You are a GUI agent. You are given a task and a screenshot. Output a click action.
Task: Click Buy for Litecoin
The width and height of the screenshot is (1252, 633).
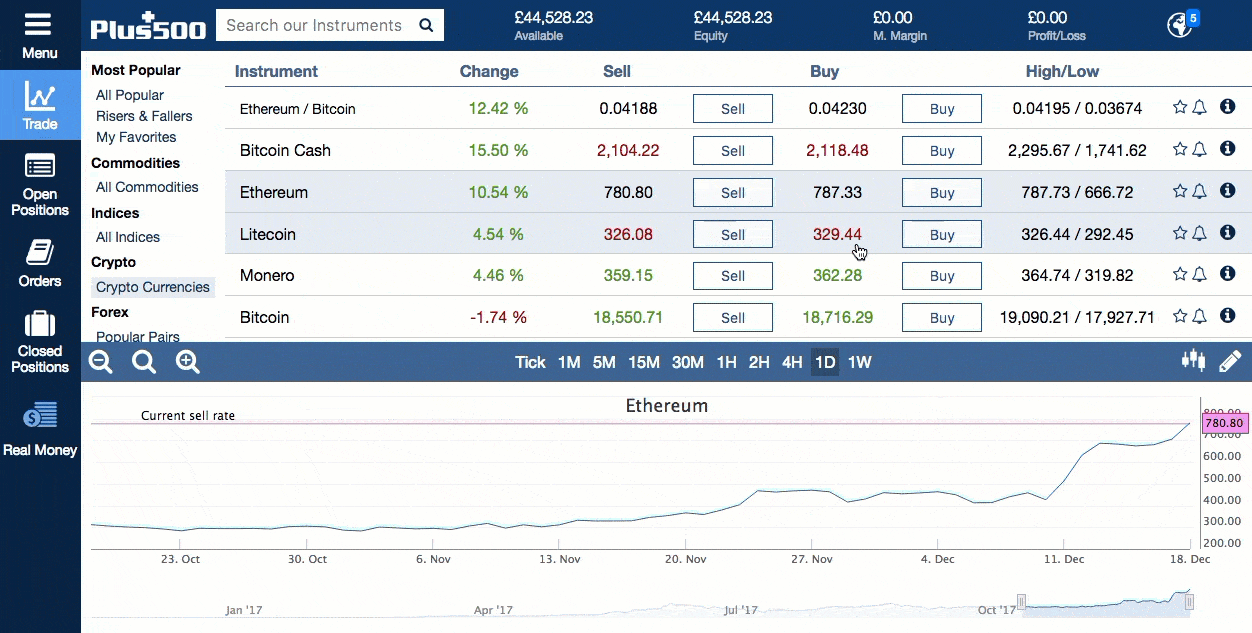point(942,234)
